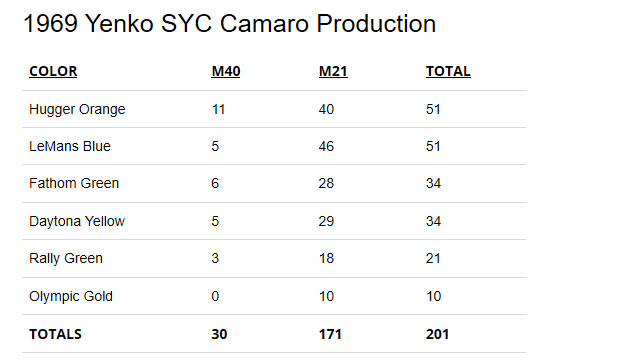
Task: Select Hugger Orange M40 value 11
Action: [x=218, y=109]
